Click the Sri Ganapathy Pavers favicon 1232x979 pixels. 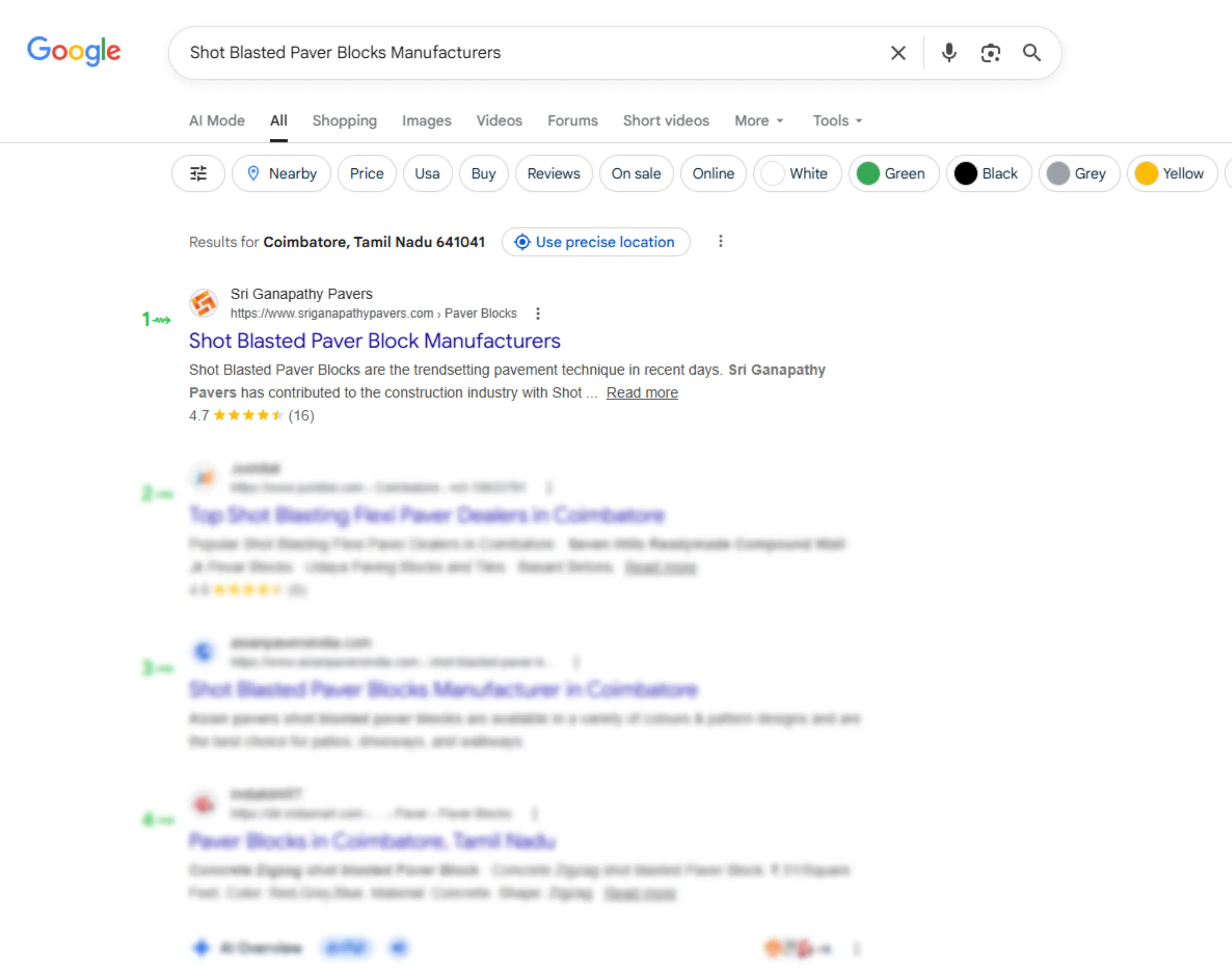(204, 303)
